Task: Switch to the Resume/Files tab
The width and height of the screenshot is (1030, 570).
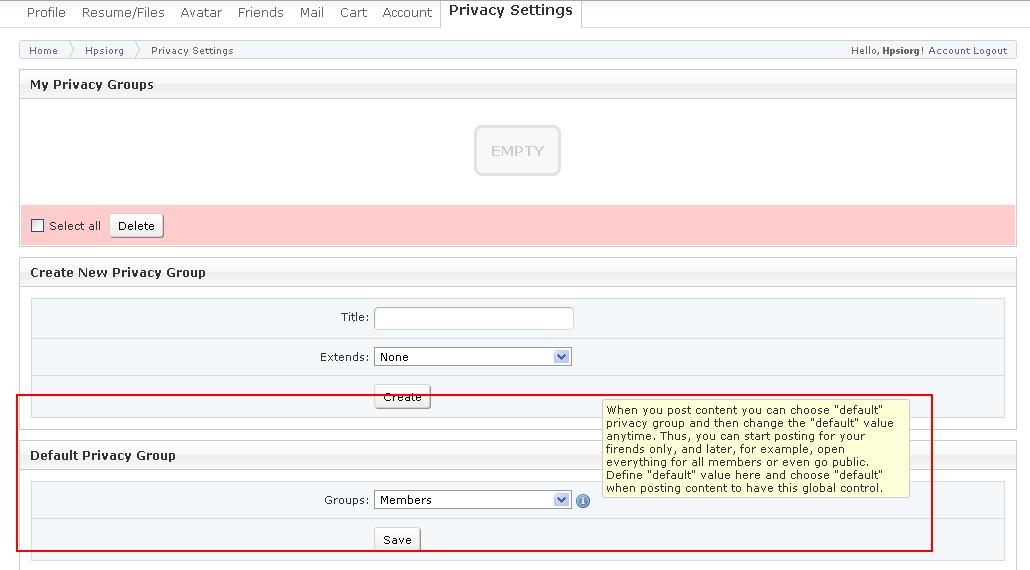Action: tap(123, 13)
